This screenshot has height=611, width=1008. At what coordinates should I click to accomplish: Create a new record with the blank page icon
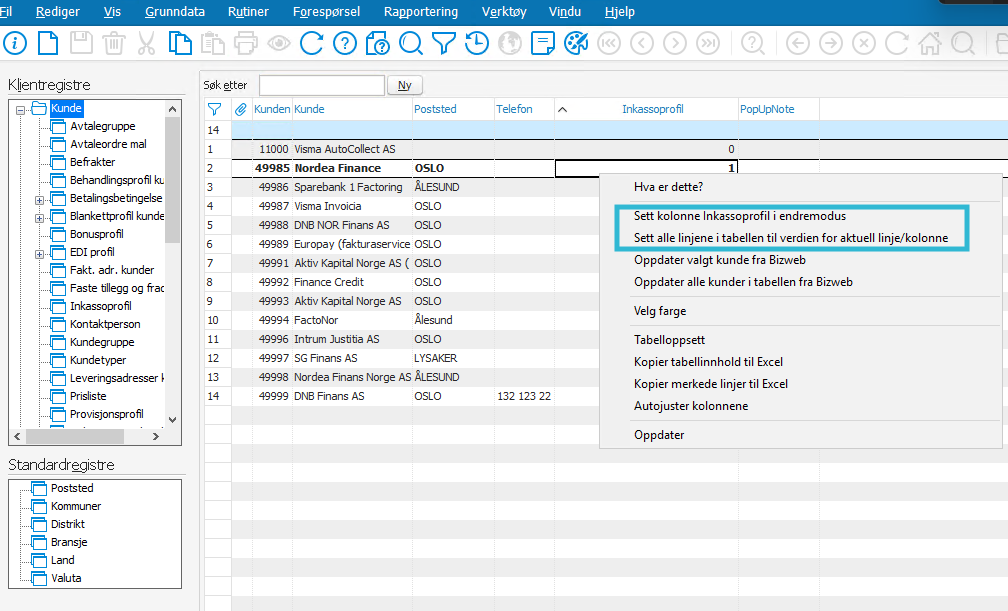coord(48,44)
